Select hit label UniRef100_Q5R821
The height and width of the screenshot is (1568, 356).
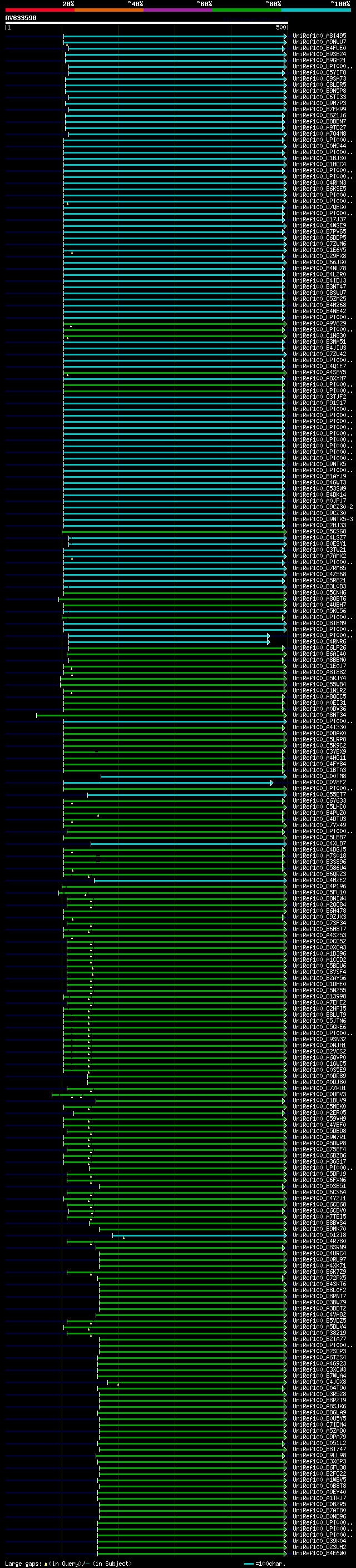click(x=319, y=580)
